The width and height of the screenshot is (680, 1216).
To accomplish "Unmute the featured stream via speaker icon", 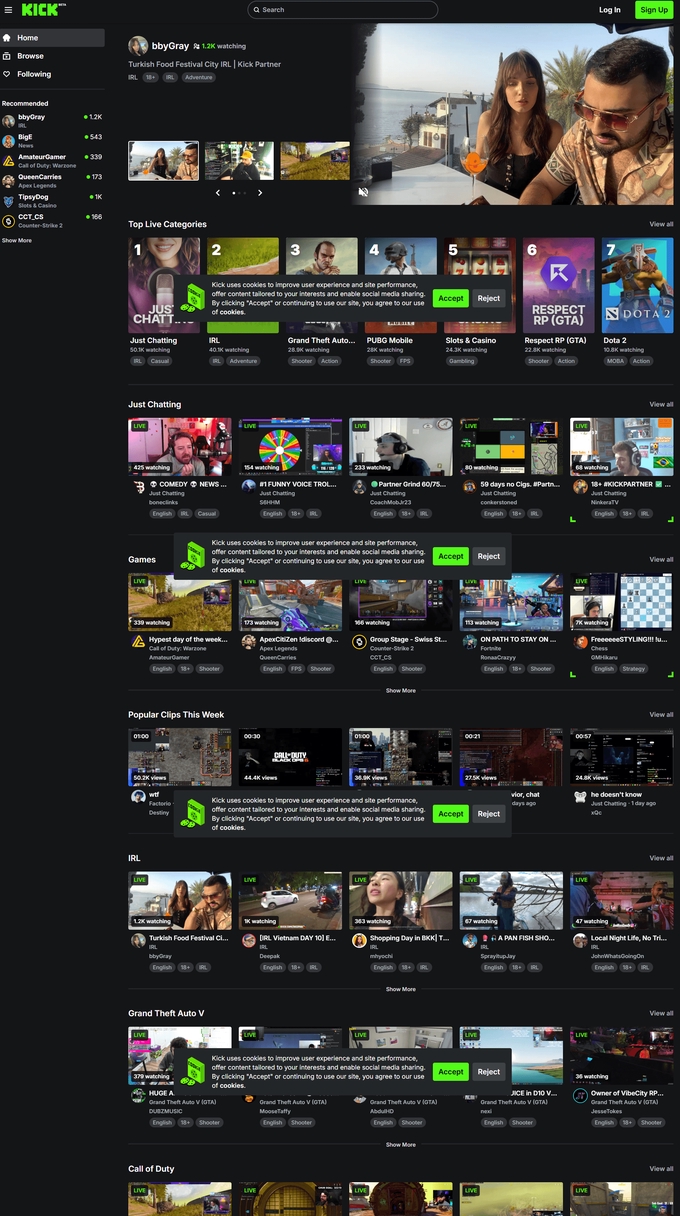I will (363, 192).
